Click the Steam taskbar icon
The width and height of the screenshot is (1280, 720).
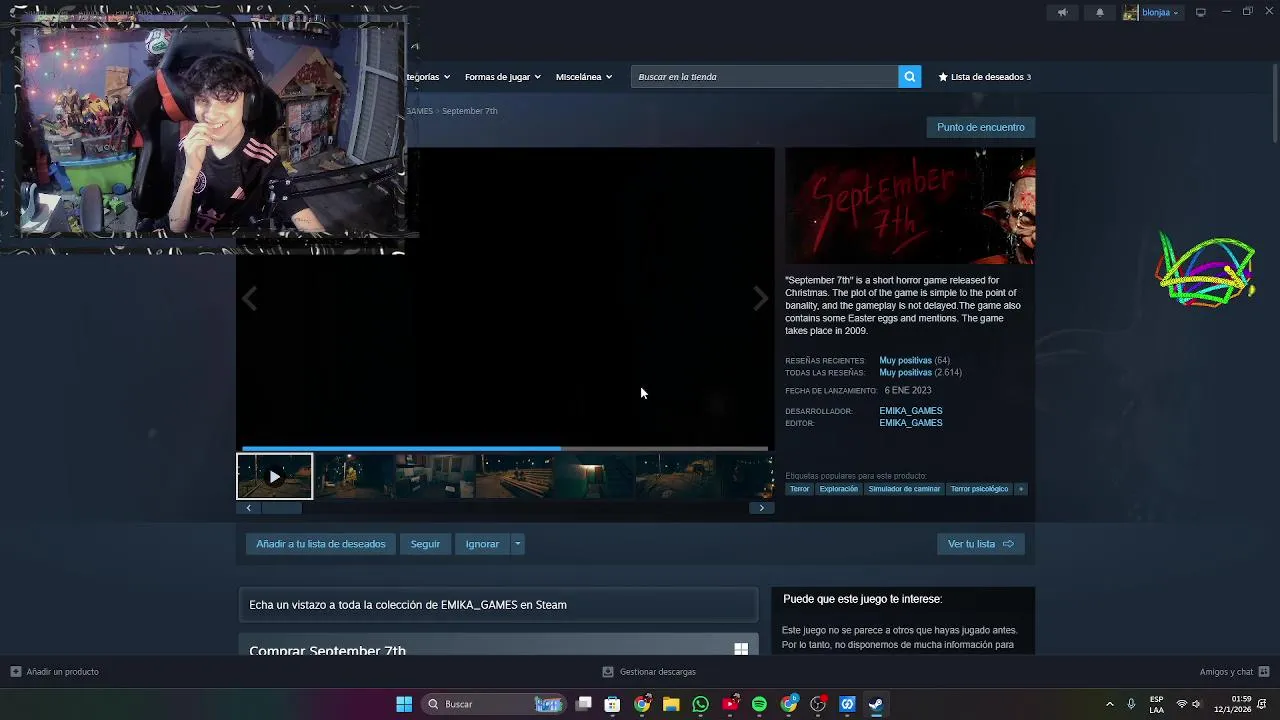[x=876, y=704]
